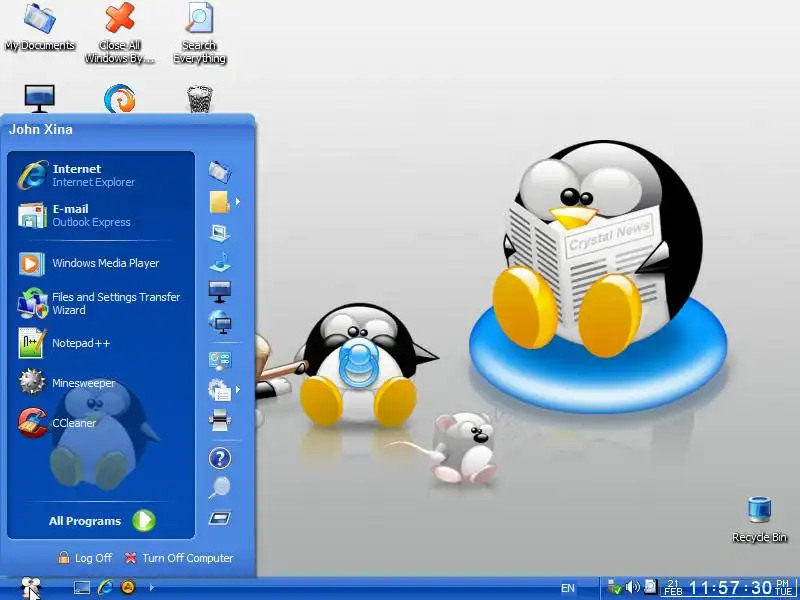
Task: Open the My Pictures icon in start menu
Action: 220,233
